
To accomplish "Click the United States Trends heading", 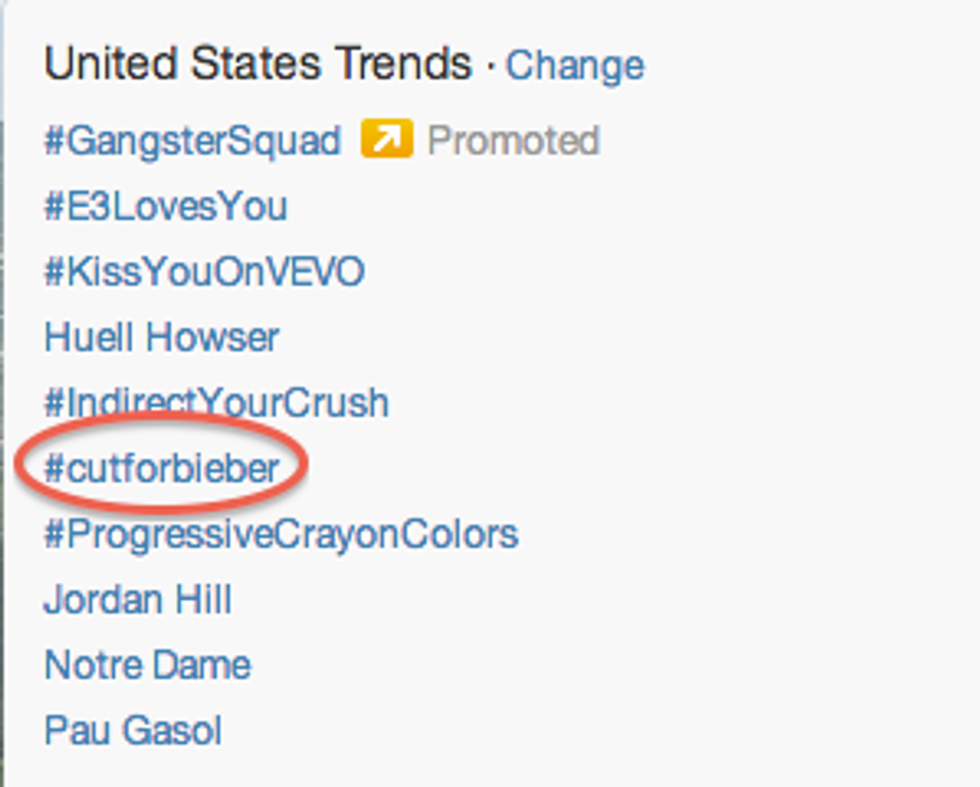I will pyautogui.click(x=258, y=65).
